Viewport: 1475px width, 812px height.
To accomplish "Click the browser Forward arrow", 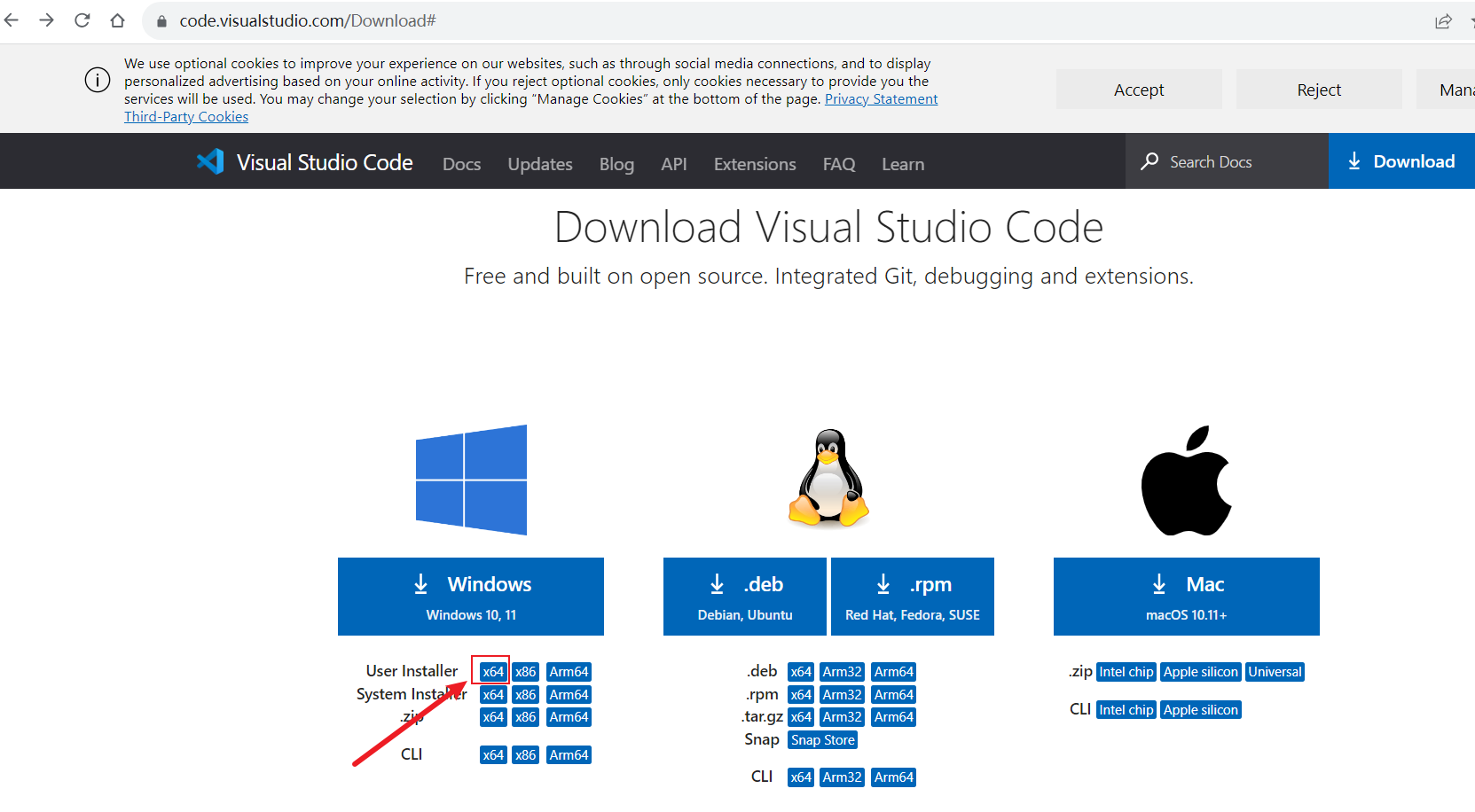I will point(47,20).
